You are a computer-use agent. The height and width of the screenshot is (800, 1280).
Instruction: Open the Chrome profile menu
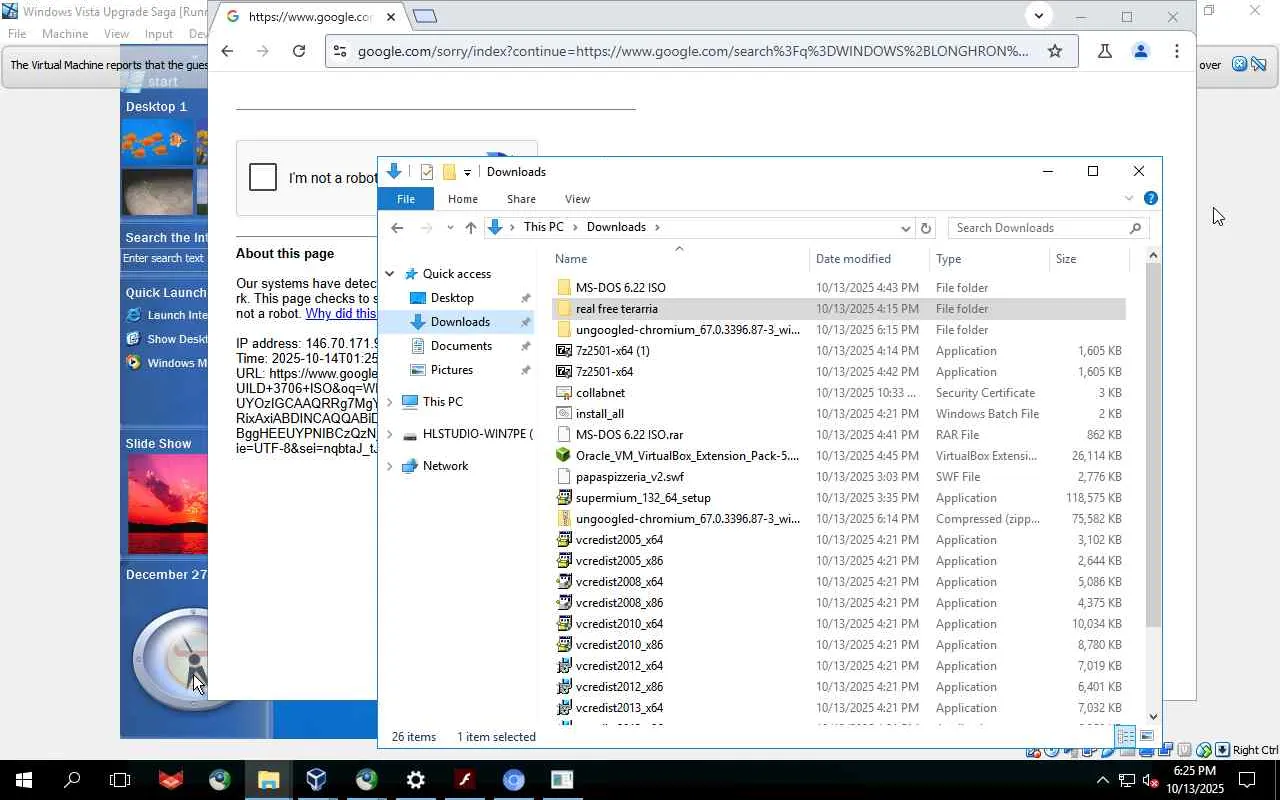[1140, 51]
